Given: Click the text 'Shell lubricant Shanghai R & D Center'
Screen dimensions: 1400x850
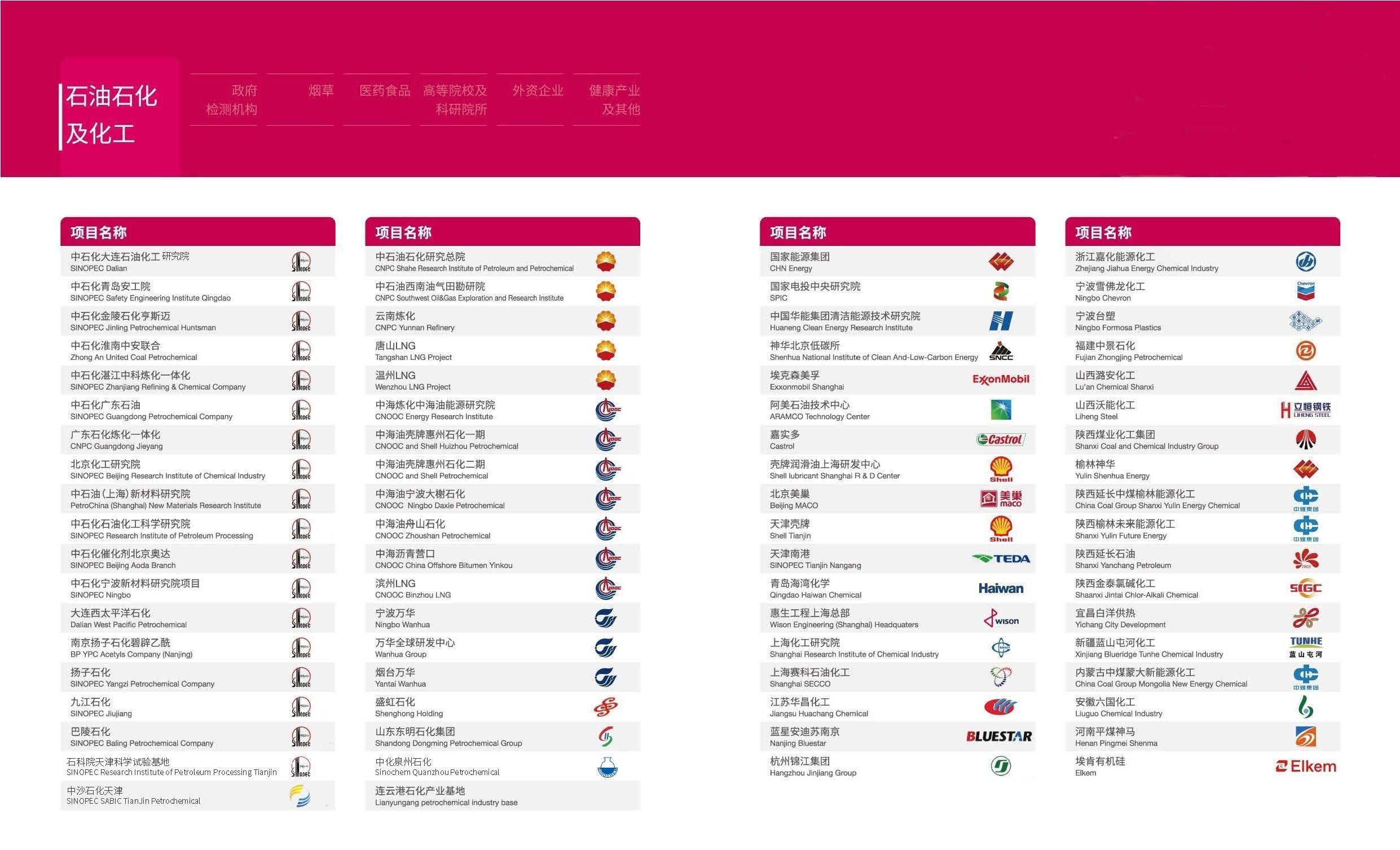Looking at the screenshot, I should tap(835, 475).
